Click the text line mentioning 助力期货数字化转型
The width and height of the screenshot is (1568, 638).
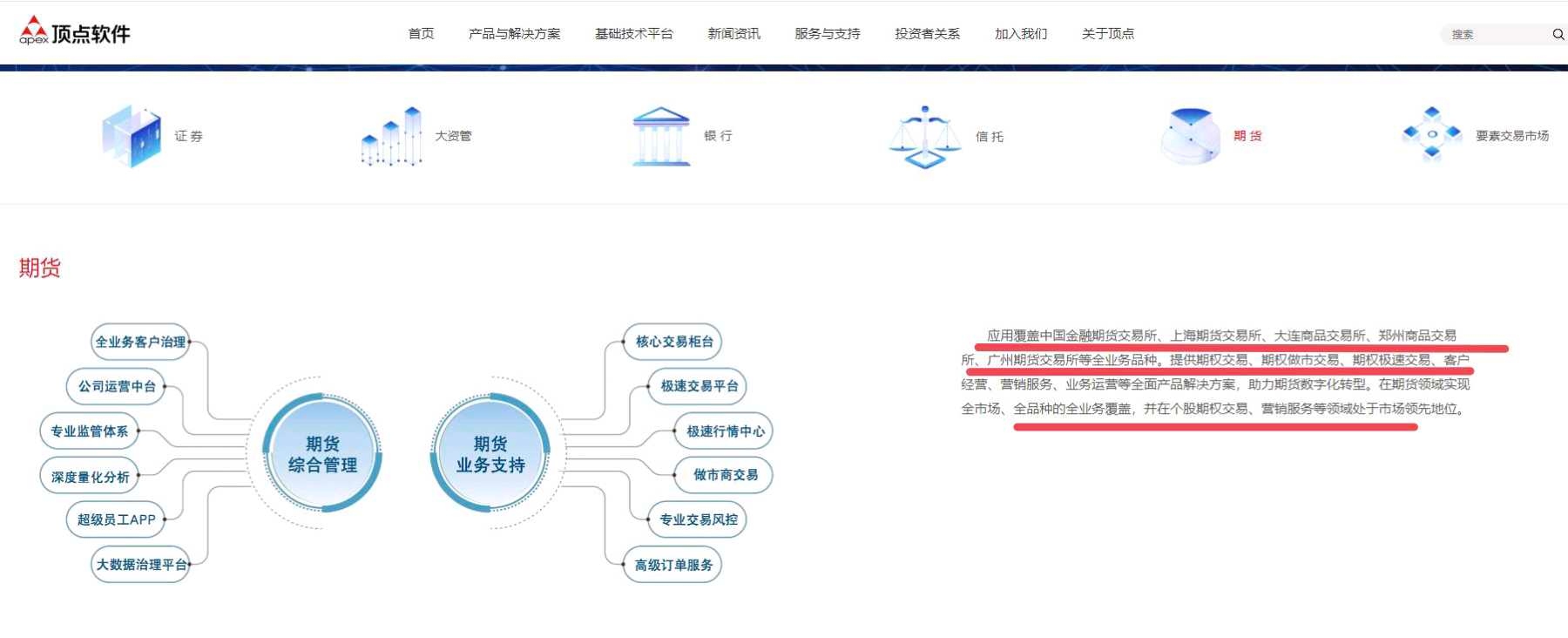(x=1215, y=384)
